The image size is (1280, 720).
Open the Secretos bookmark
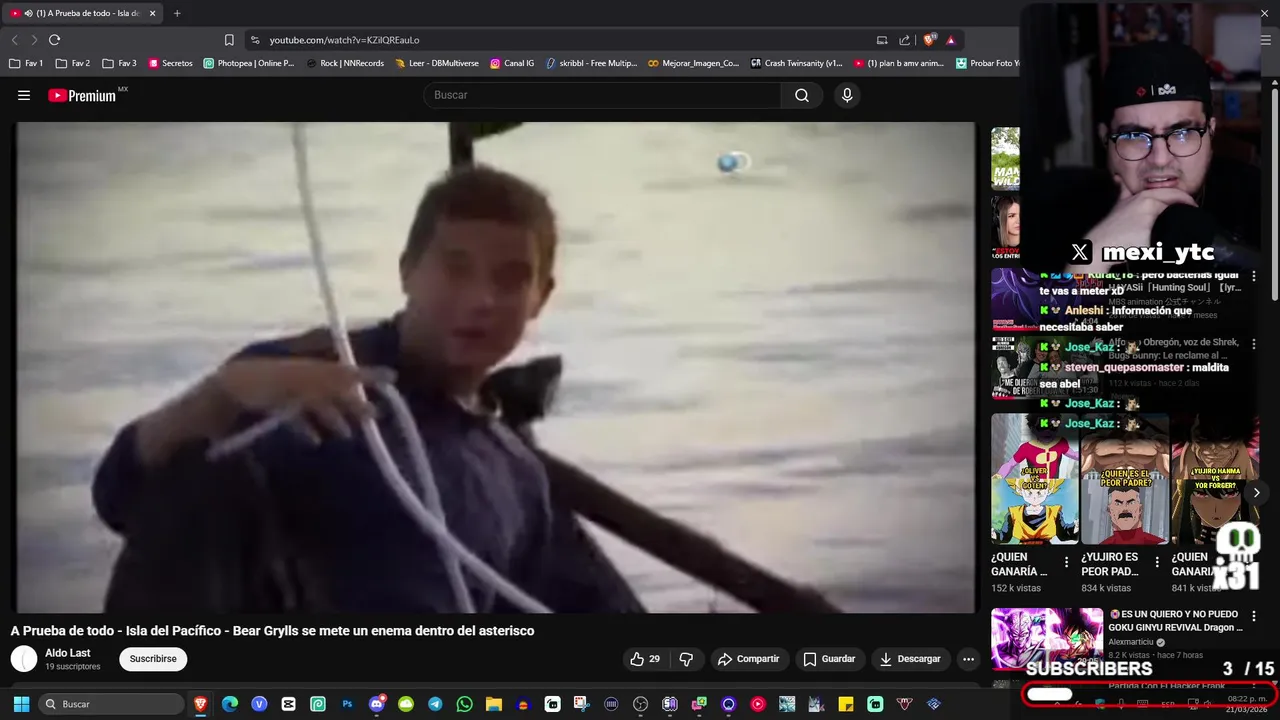pos(170,63)
